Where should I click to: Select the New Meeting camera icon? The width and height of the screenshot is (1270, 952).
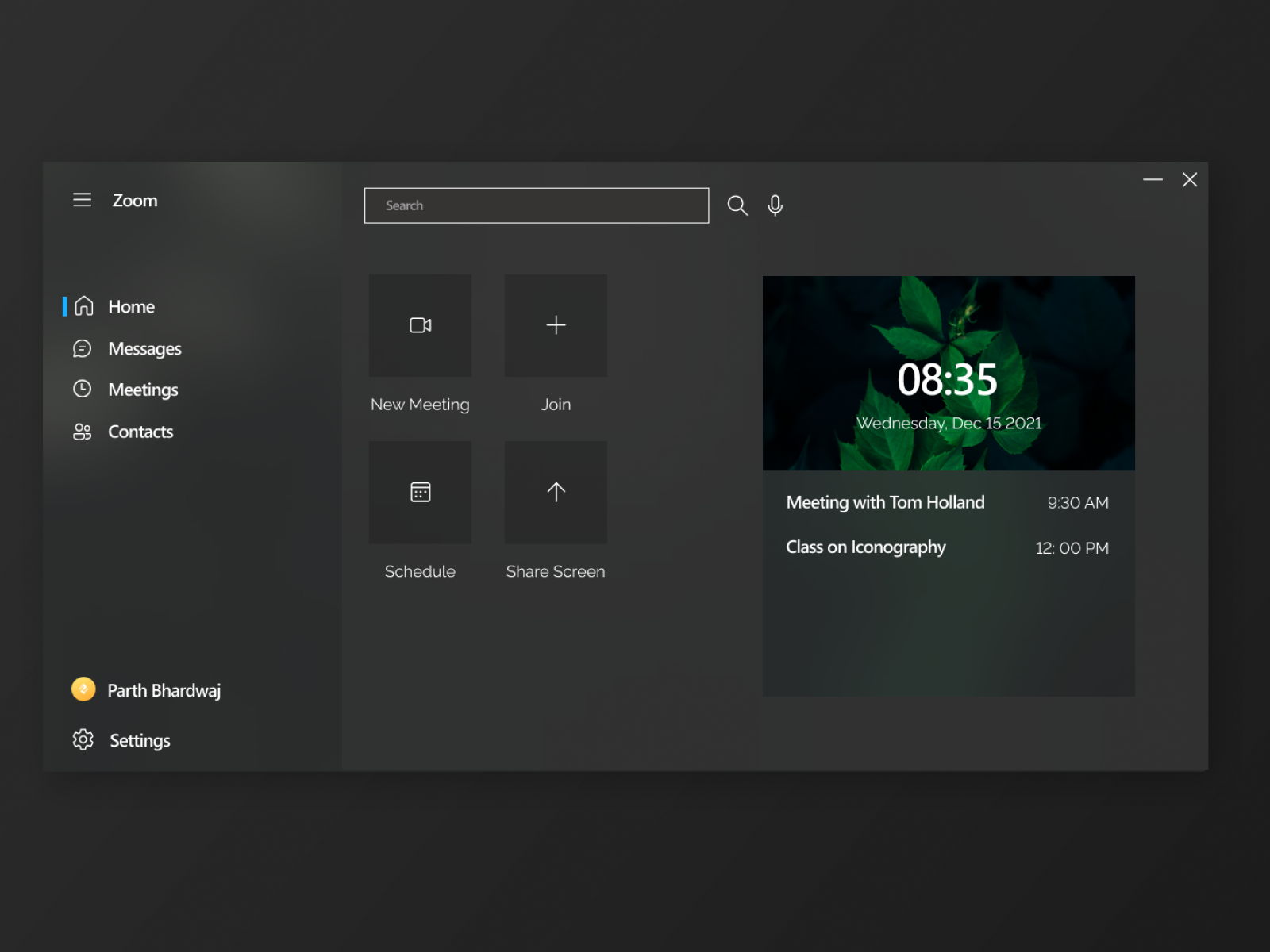[420, 325]
